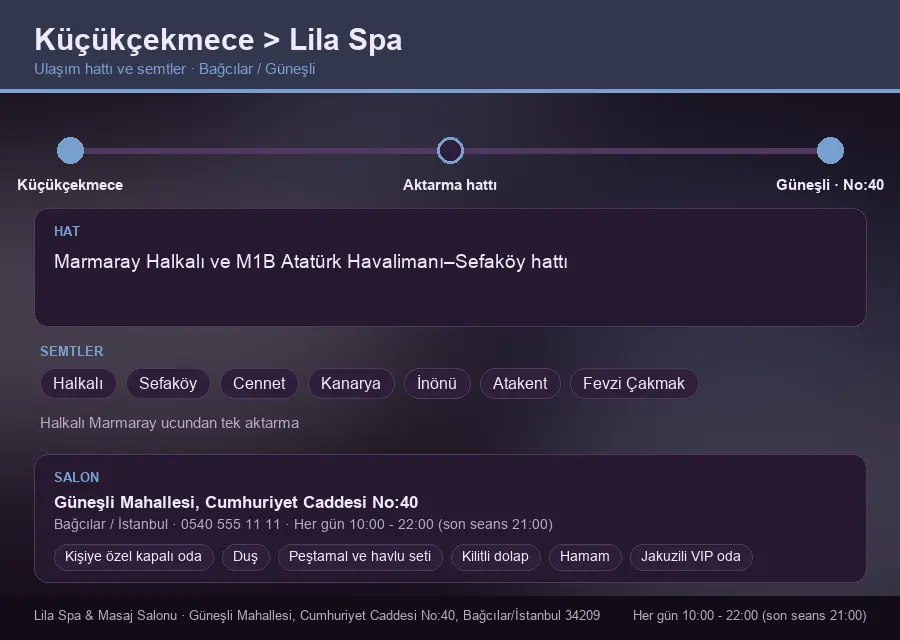Click the Güneşli · No:40 label
This screenshot has width=900, height=640.
point(830,185)
